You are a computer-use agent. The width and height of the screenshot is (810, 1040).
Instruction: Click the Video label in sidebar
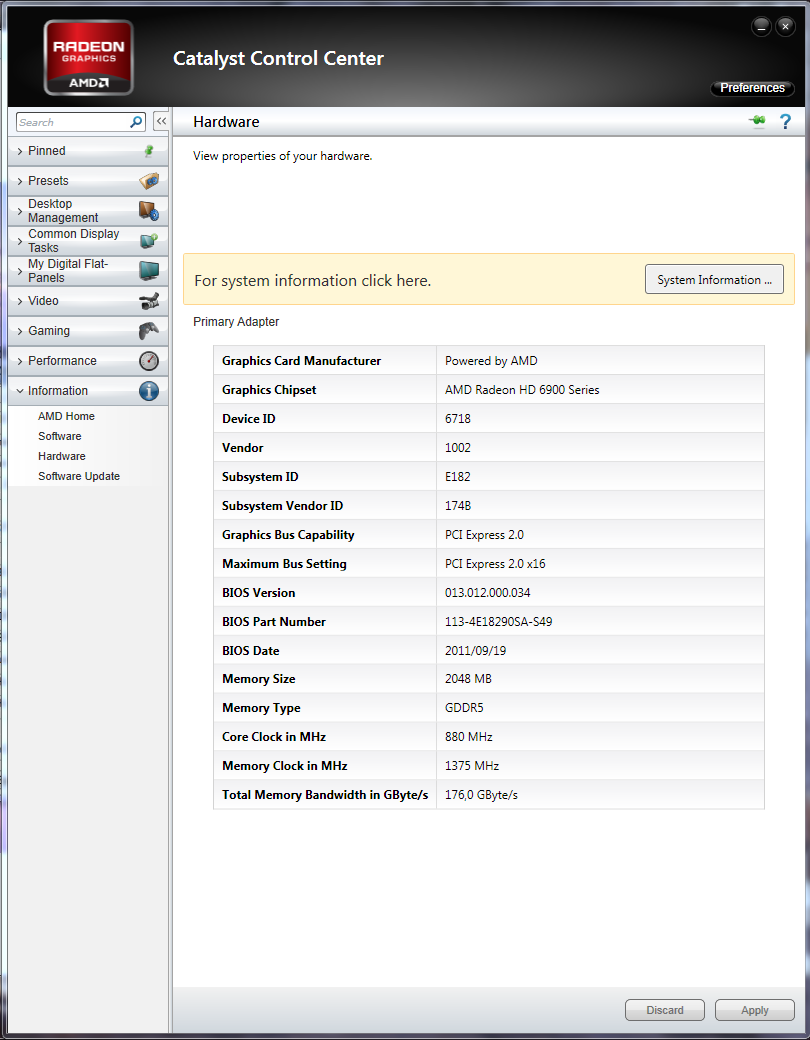pyautogui.click(x=43, y=300)
